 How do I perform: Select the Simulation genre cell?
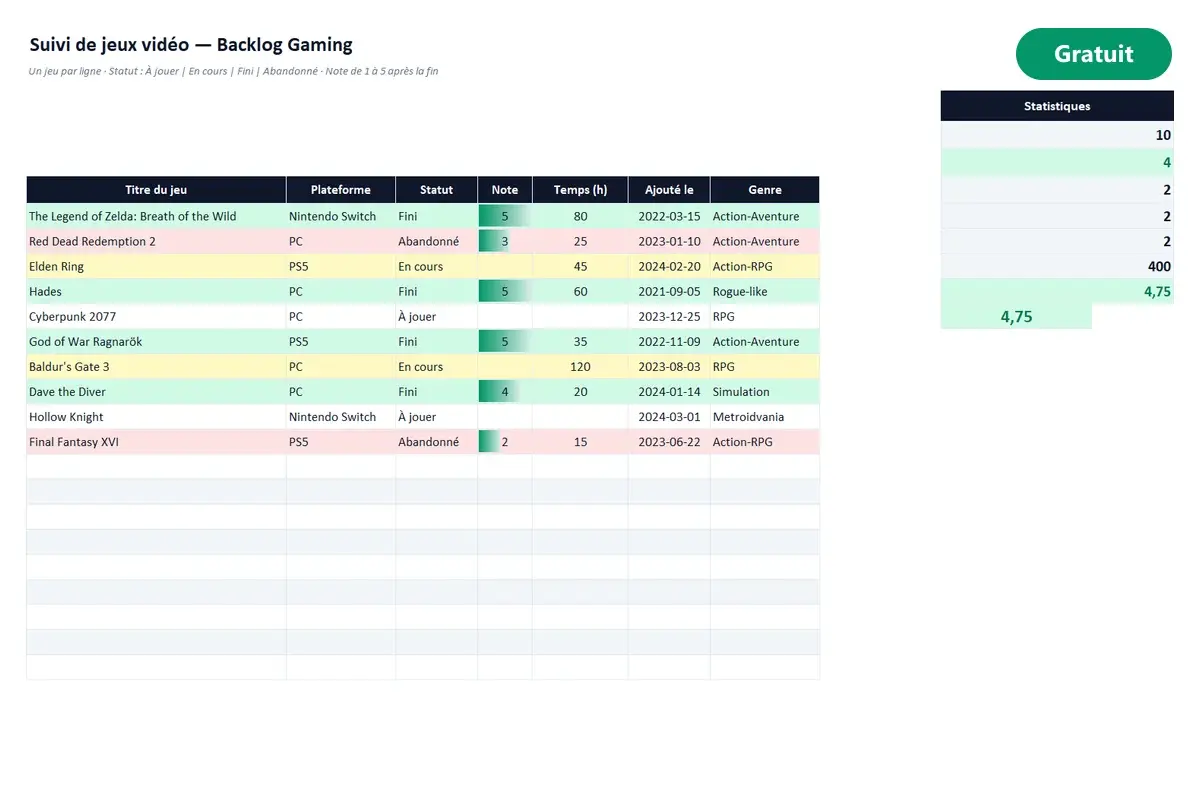pyautogui.click(x=765, y=392)
